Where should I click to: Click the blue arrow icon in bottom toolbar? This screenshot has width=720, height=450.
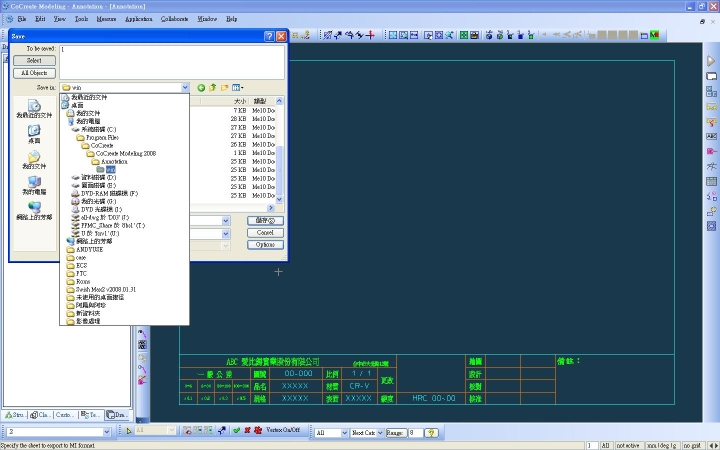222,431
